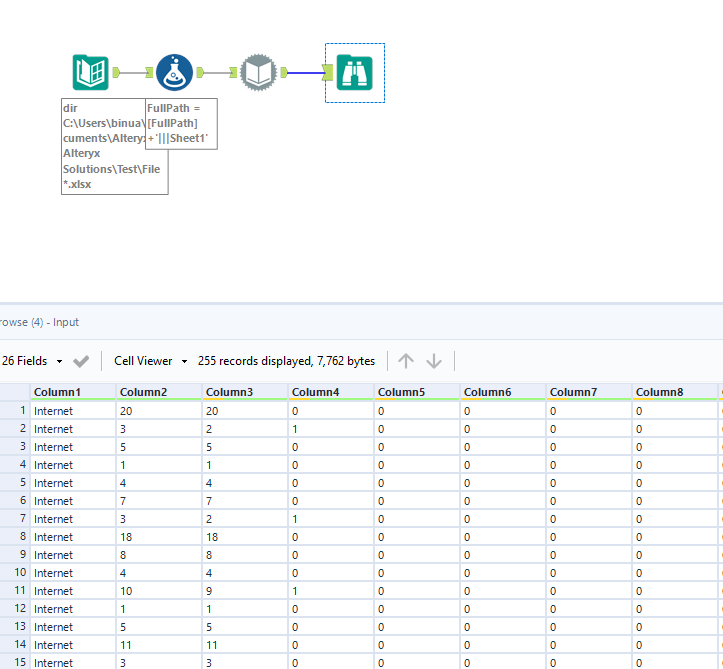Viewport: 723px width, 669px height.
Task: Click the Directory tool's output anchor
Action: click(117, 72)
